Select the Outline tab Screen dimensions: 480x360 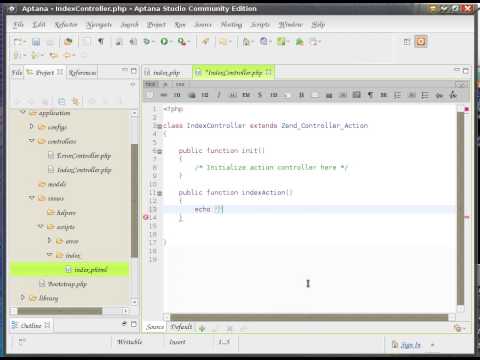coord(31,325)
